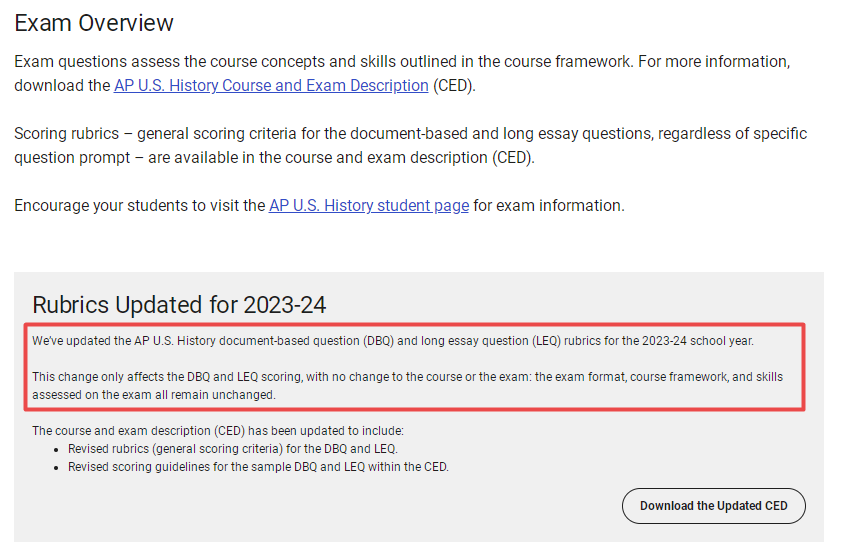The image size is (842, 554).
Task: Click the words assessed on the exam all remain unchanged
Action: point(154,395)
